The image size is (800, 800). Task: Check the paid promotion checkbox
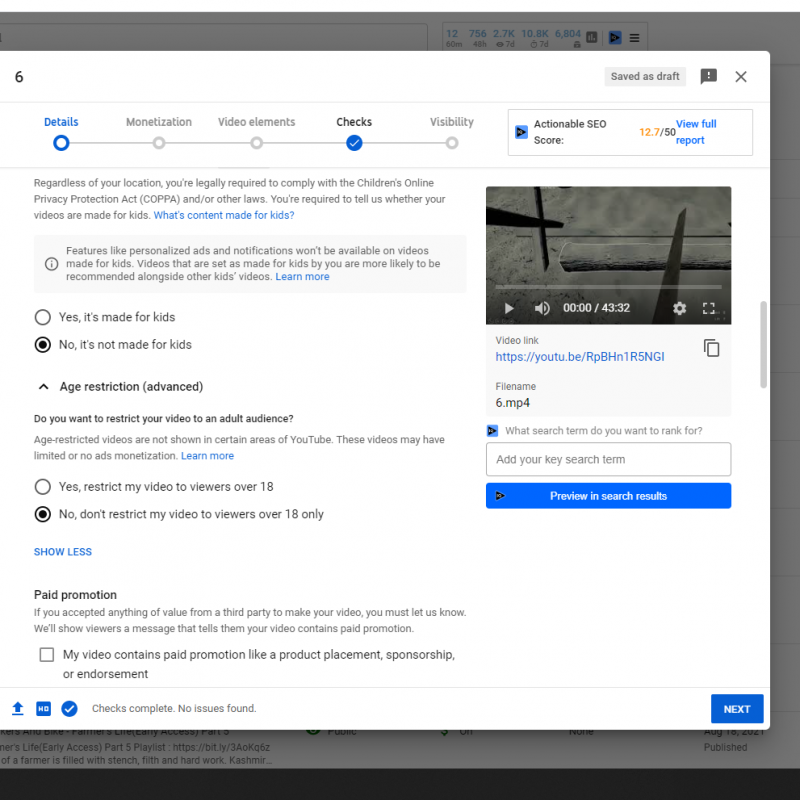47,655
